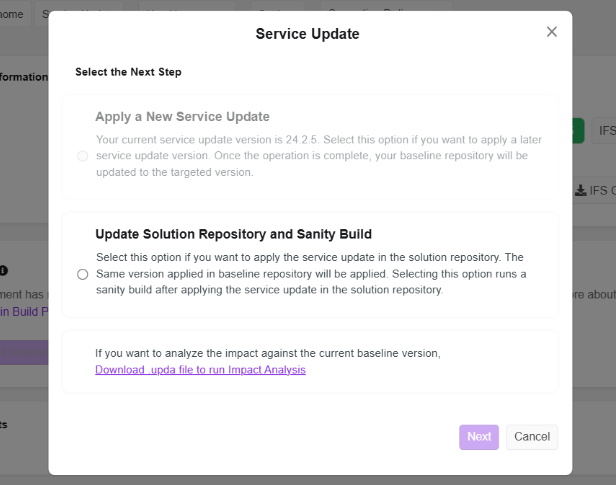The height and width of the screenshot is (485, 616).
Task: Click the purple button at left edge
Action: (24, 352)
